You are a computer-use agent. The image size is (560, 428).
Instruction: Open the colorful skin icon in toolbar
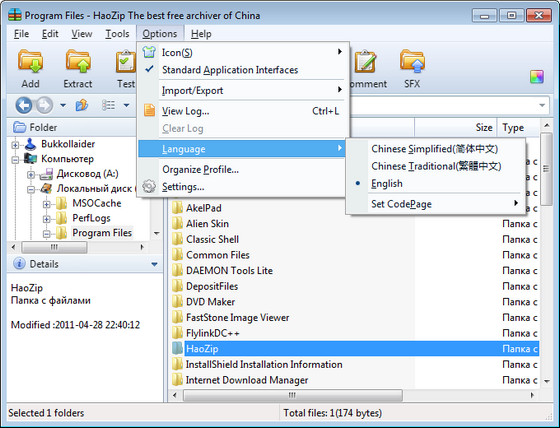tap(536, 76)
